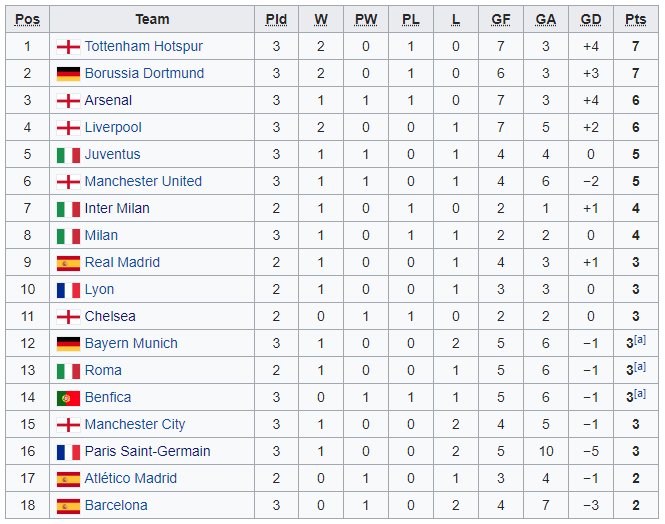The width and height of the screenshot is (665, 524).
Task: Click the German flag beside Borussia Dortmund
Action: (x=68, y=73)
